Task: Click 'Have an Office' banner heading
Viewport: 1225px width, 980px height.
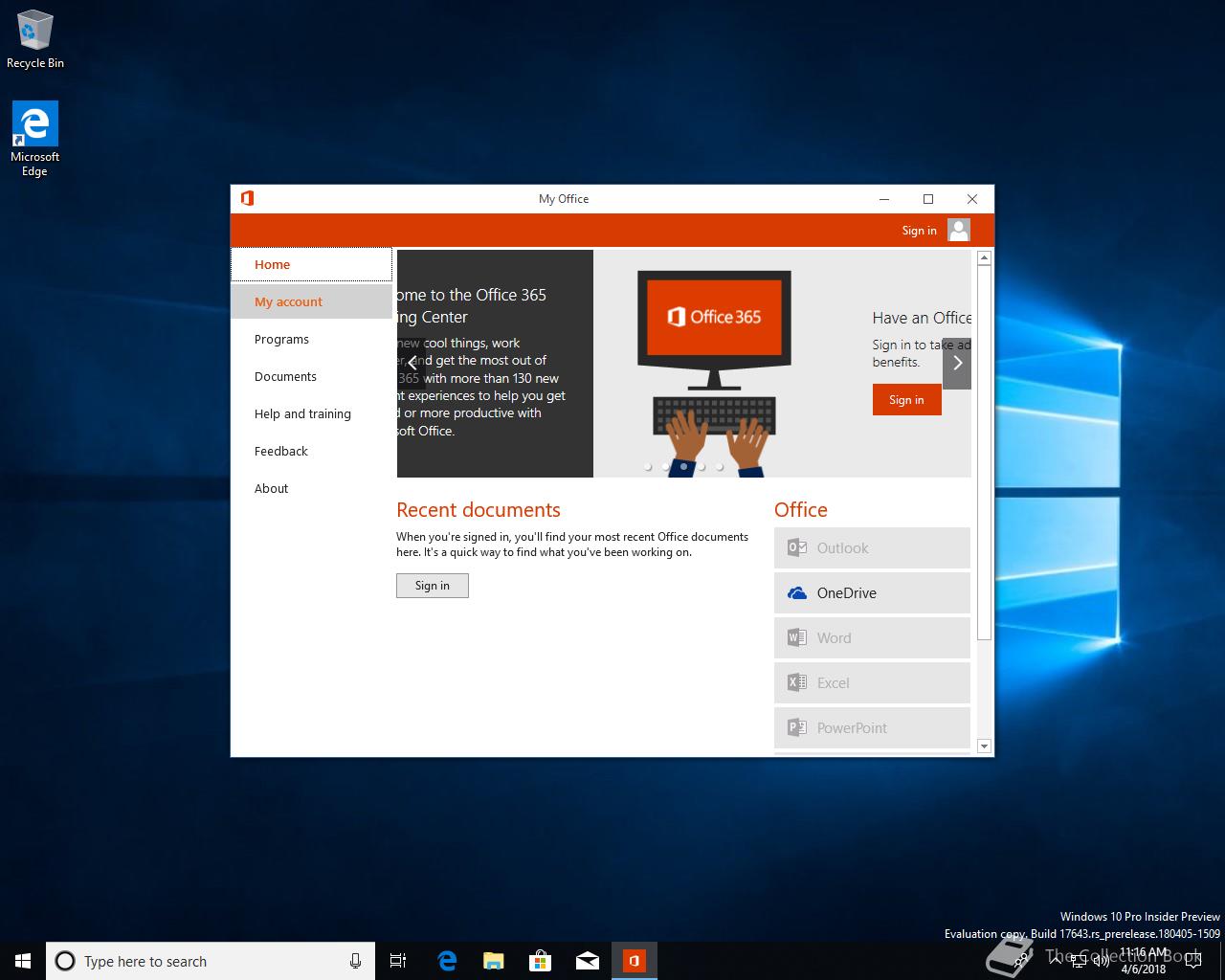Action: click(922, 318)
